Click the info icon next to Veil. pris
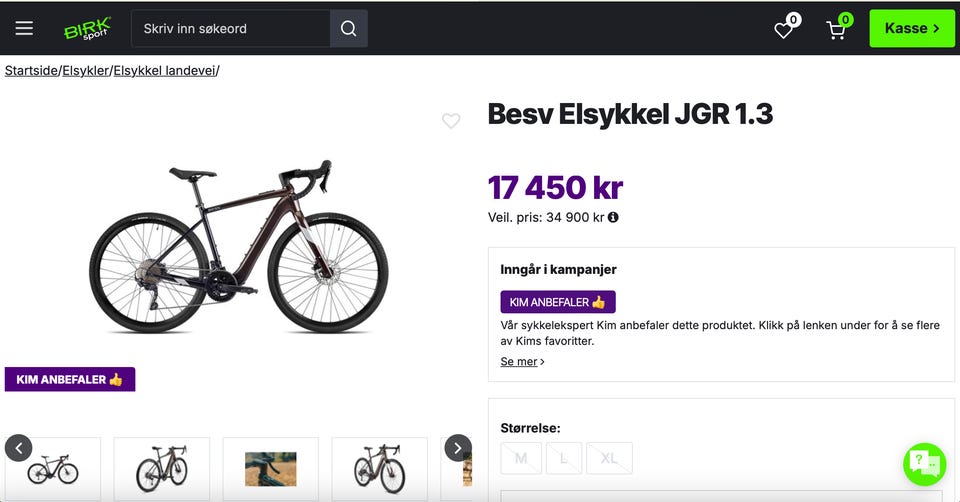Image resolution: width=960 pixels, height=502 pixels. [613, 217]
